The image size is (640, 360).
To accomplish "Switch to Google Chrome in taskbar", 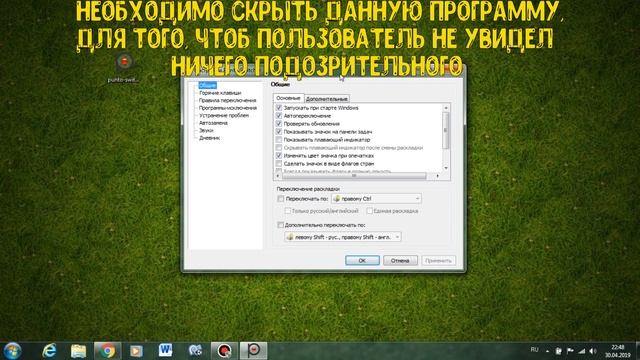I will 107,351.
